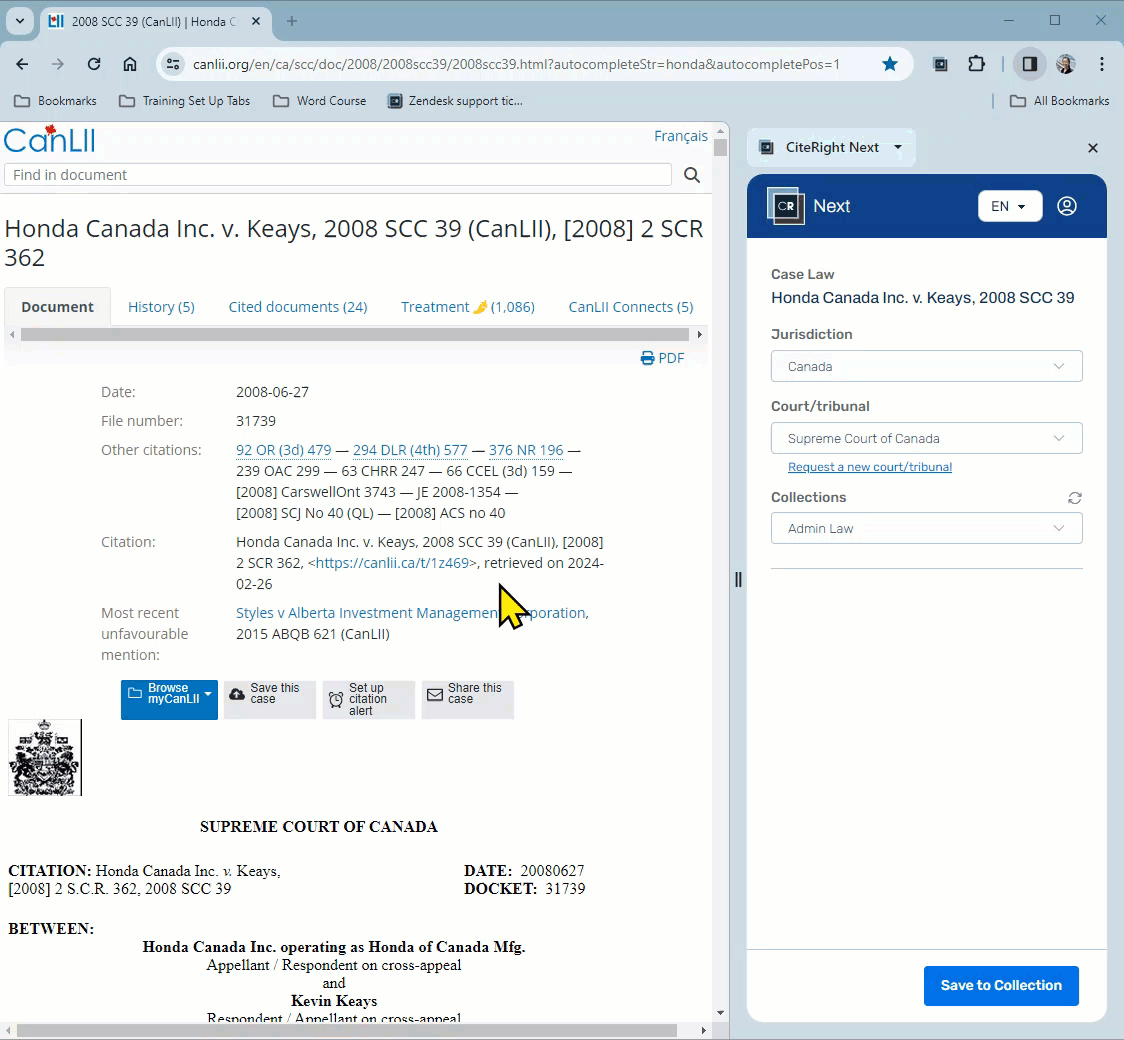Click the Share this case button
Viewport: 1124px width, 1040px height.
point(467,699)
